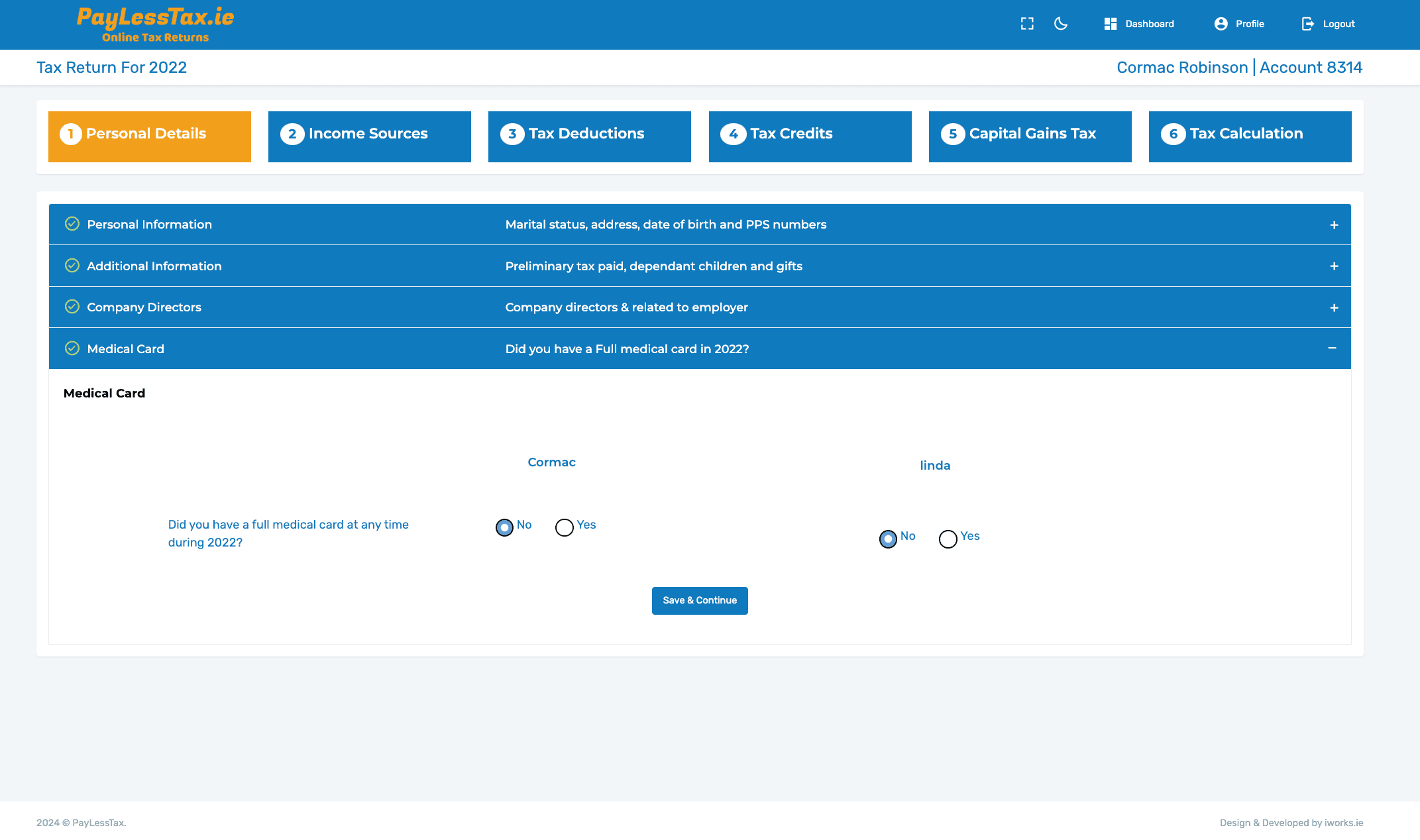Open the Income Sources tab

pos(370,136)
